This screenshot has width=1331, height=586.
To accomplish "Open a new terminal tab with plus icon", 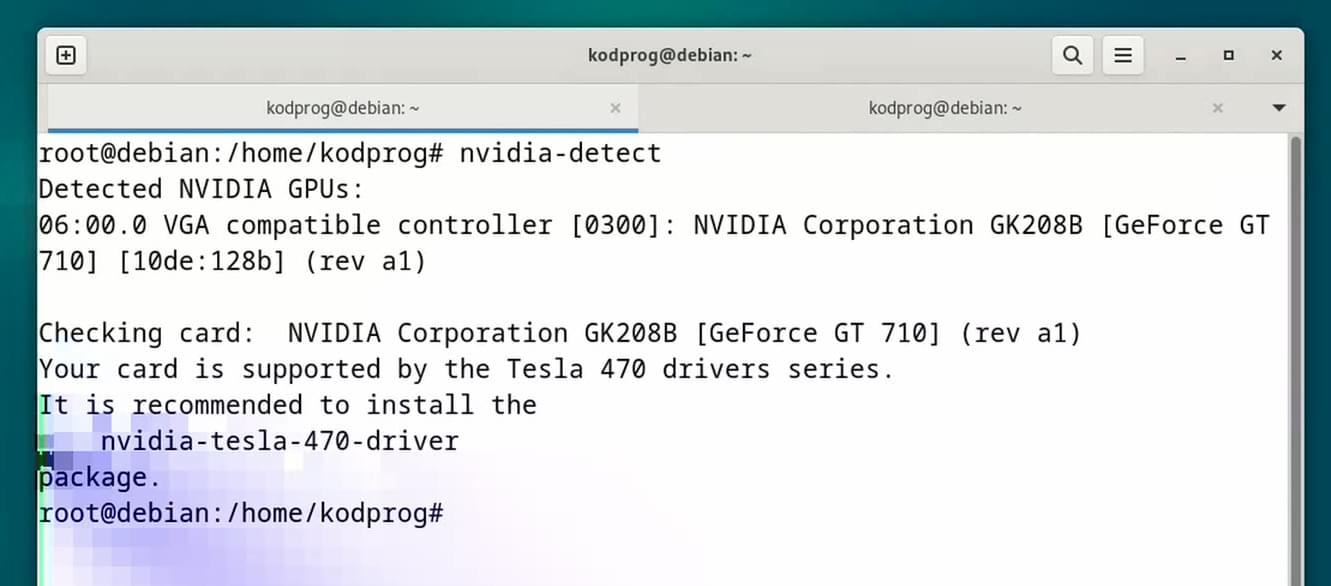I will tap(66, 55).
